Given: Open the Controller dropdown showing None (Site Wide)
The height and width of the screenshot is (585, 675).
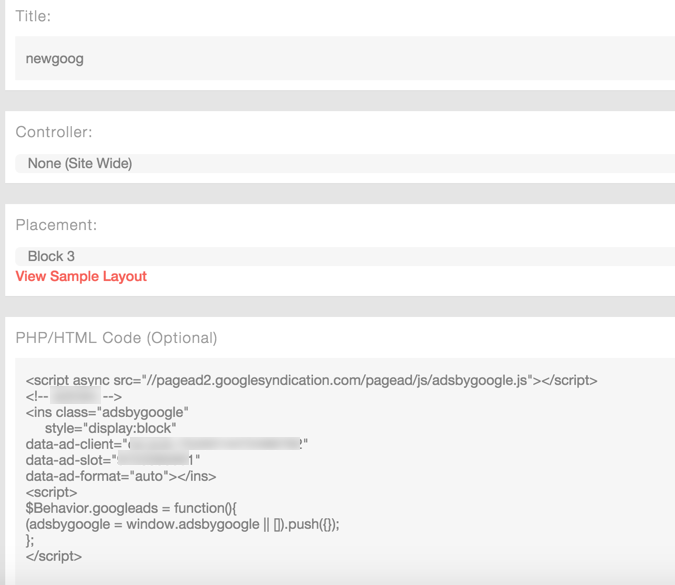Looking at the screenshot, I should tap(340, 163).
